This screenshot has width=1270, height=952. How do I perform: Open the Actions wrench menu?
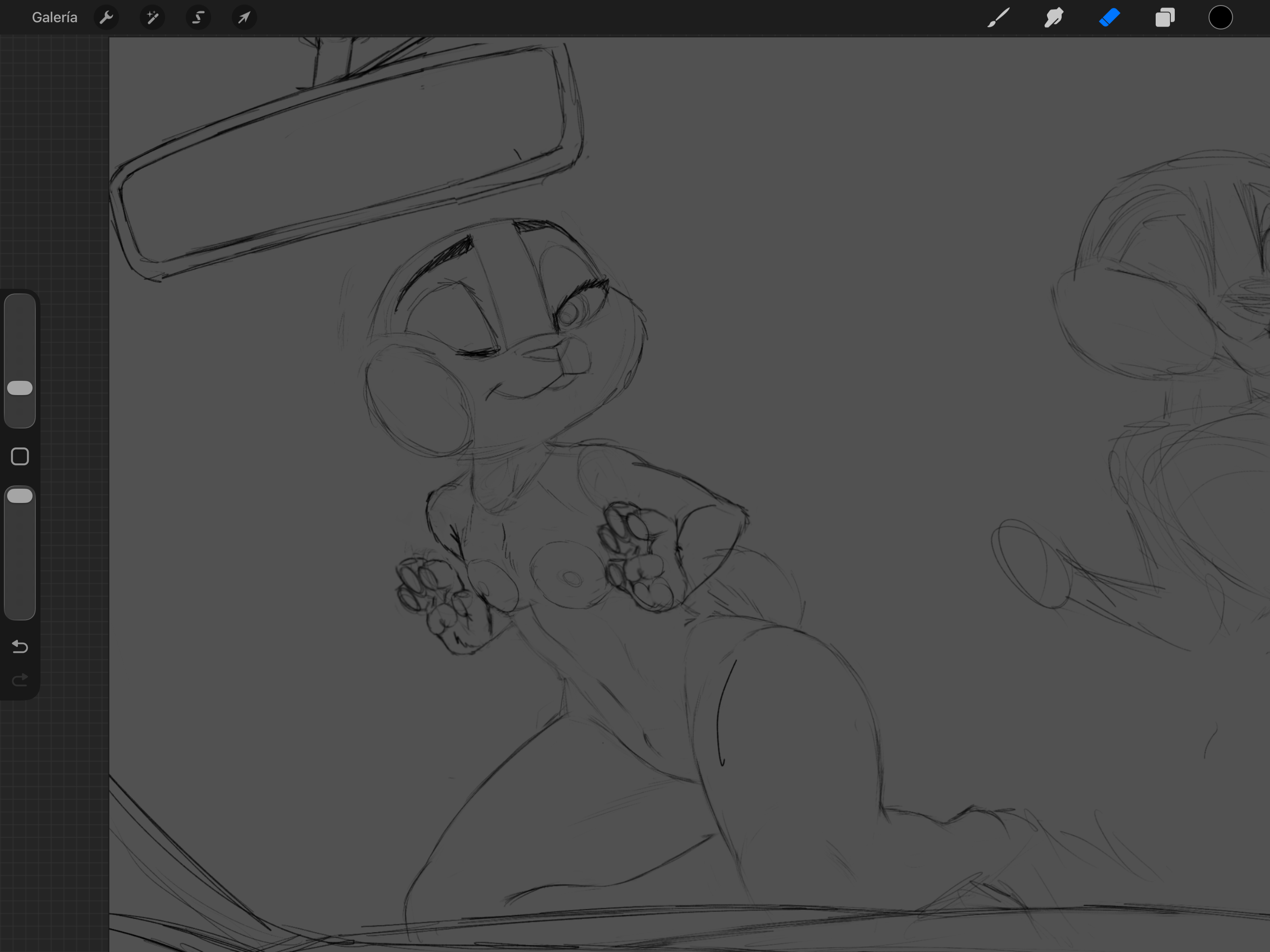tap(106, 17)
